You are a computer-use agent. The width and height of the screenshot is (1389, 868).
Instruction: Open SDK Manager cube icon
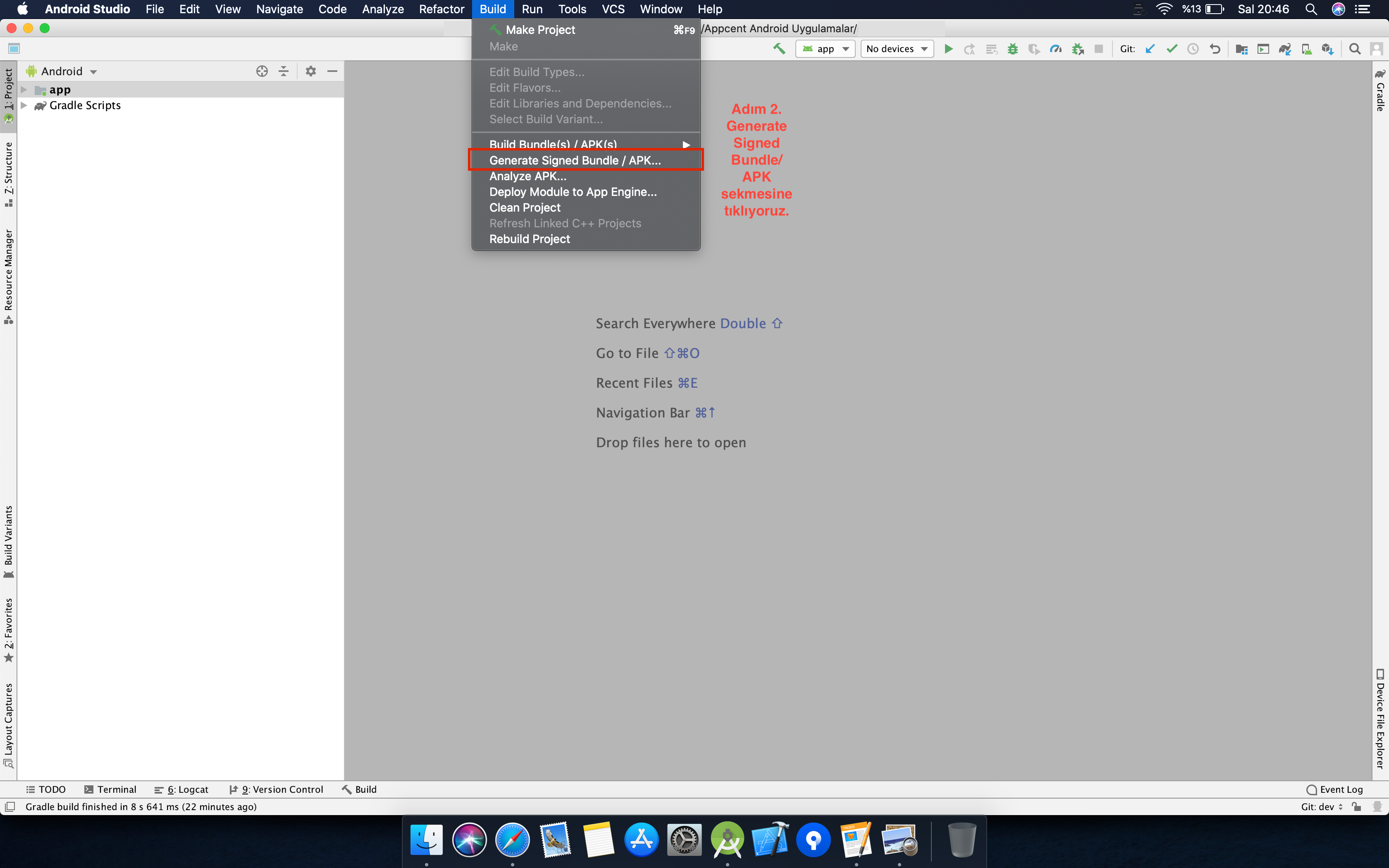tap(1327, 49)
